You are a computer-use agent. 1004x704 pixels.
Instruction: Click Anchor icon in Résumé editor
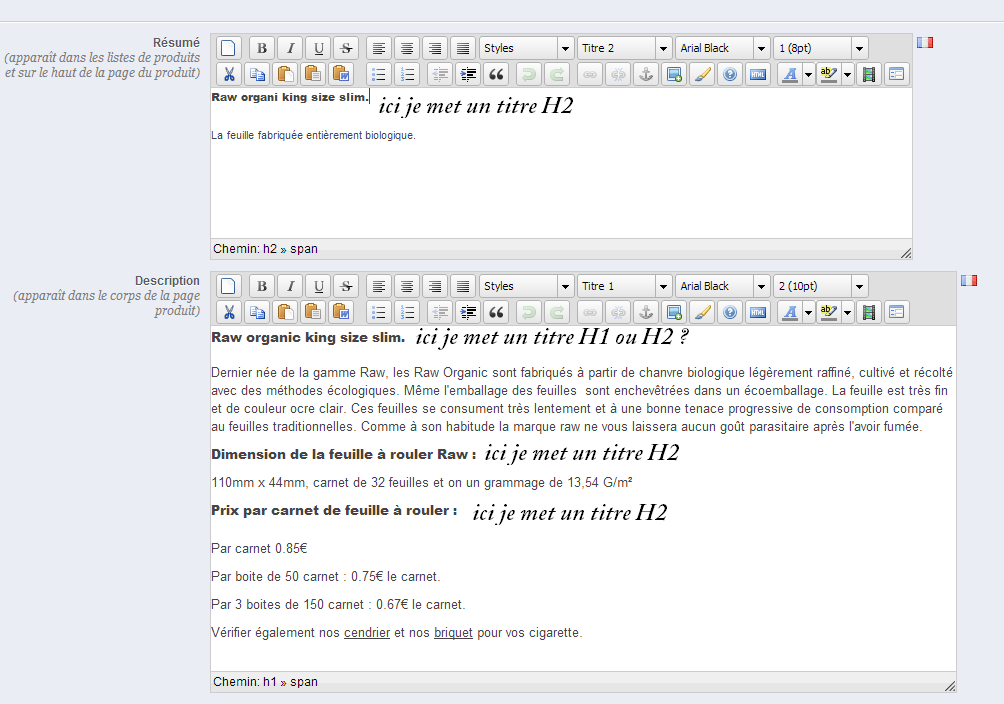click(x=646, y=74)
